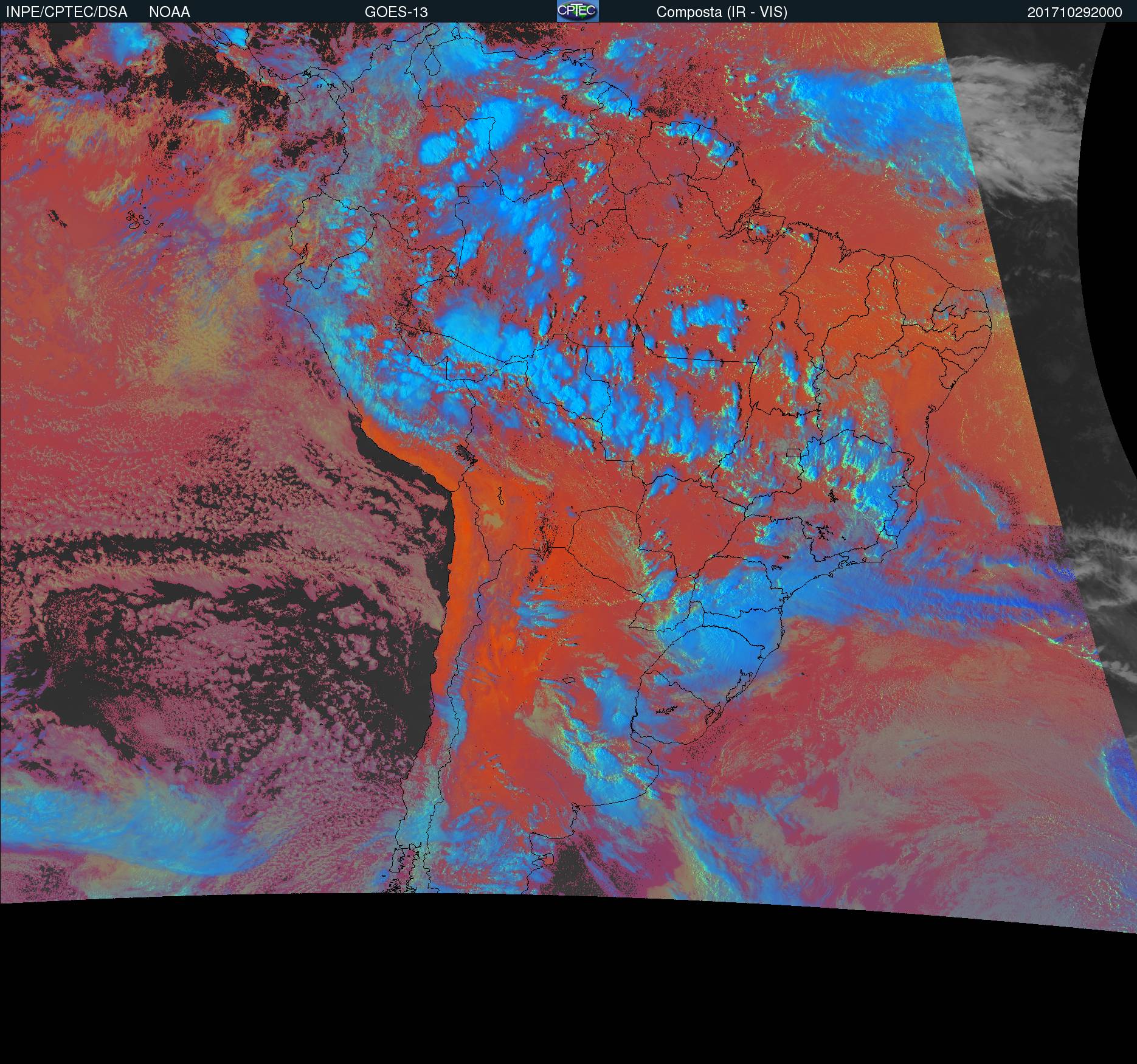Screen dimensions: 1137x1064
Task: Click the Composta (IR - VIS) title
Action: 722,12
